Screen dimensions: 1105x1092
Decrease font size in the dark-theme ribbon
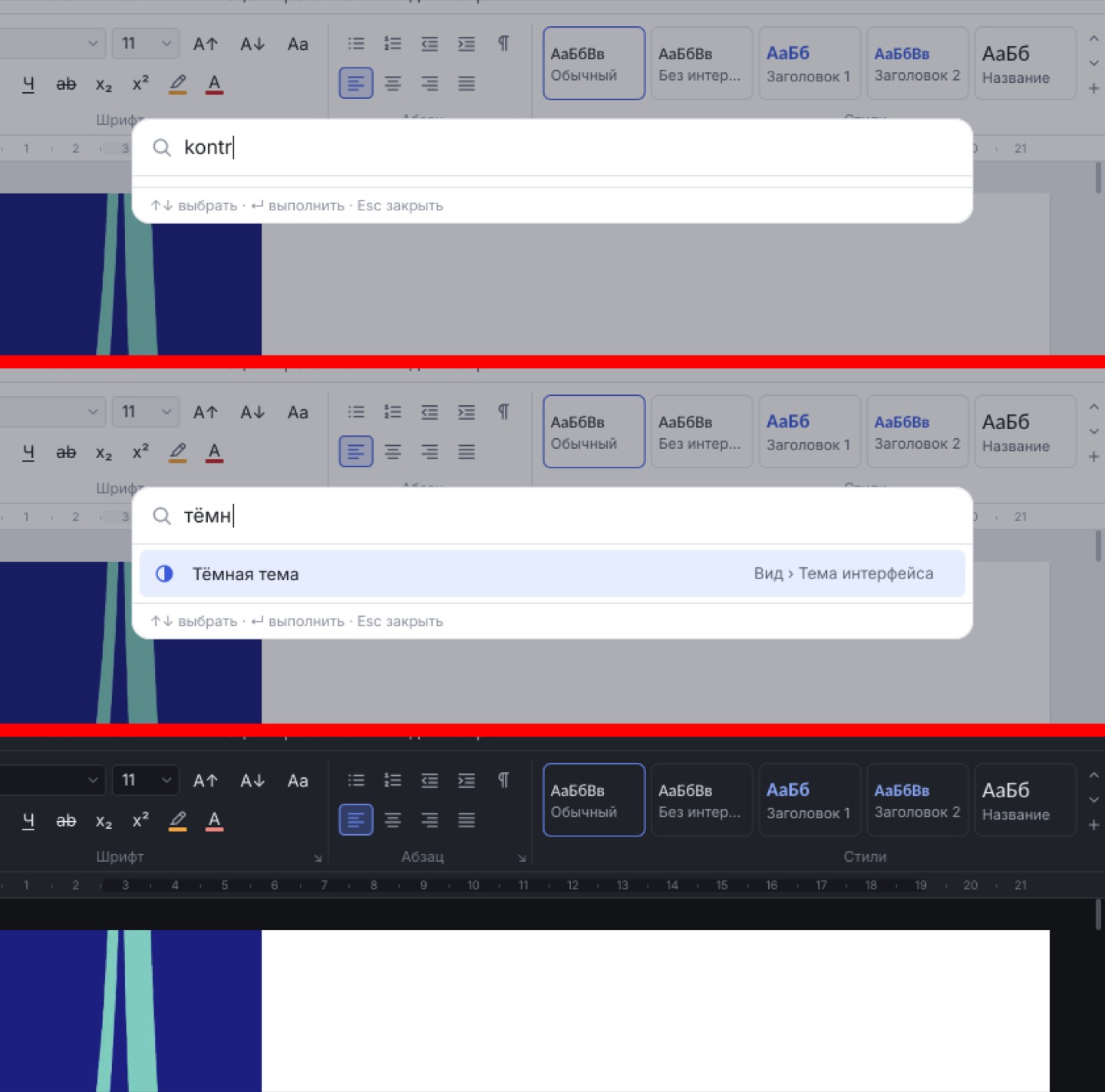[252, 780]
